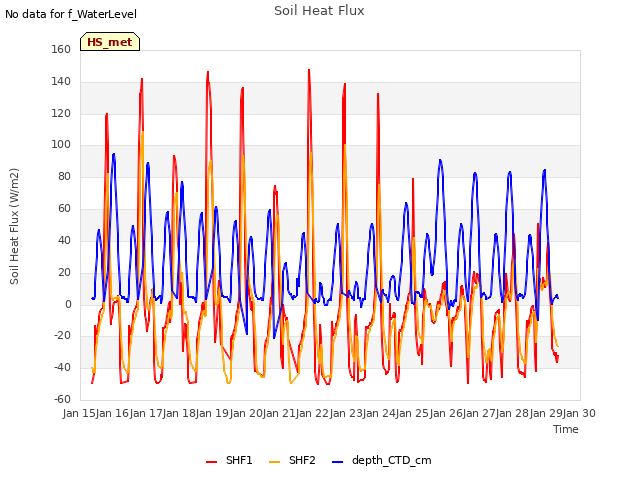Click the '-60' y-axis tick label
Screen dimensions: 640x480
tap(62, 399)
